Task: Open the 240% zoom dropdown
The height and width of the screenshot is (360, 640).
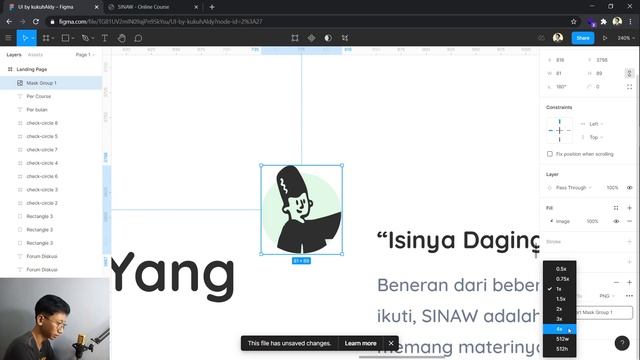Action: [x=626, y=38]
